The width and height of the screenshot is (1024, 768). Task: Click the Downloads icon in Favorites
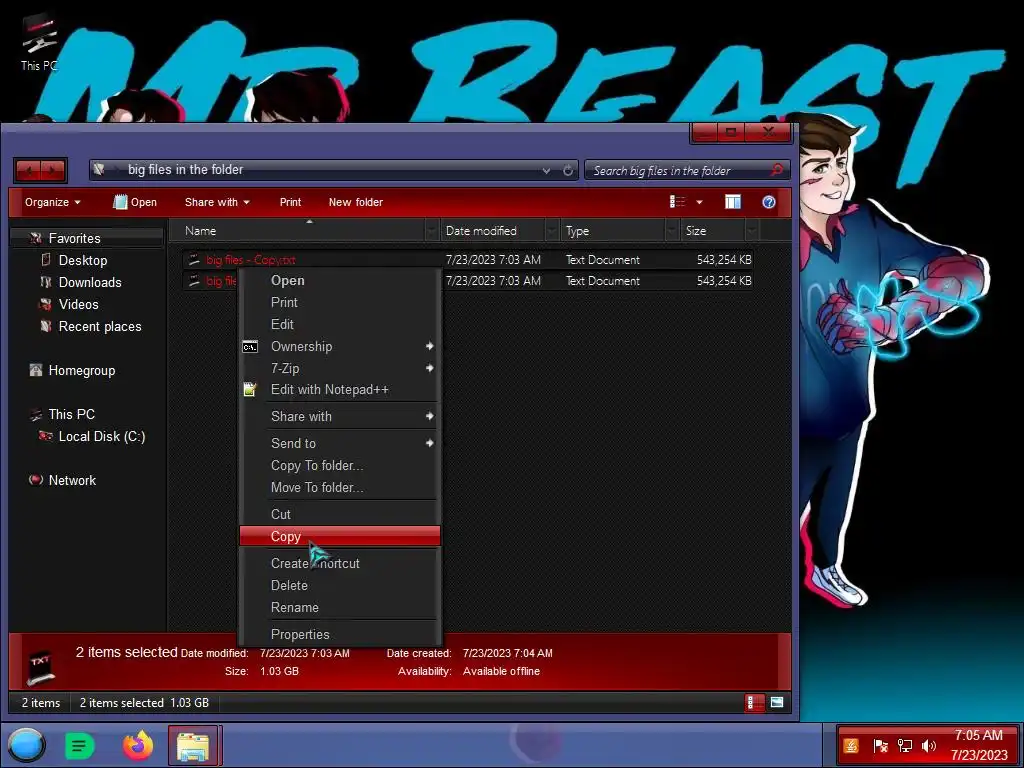46,282
